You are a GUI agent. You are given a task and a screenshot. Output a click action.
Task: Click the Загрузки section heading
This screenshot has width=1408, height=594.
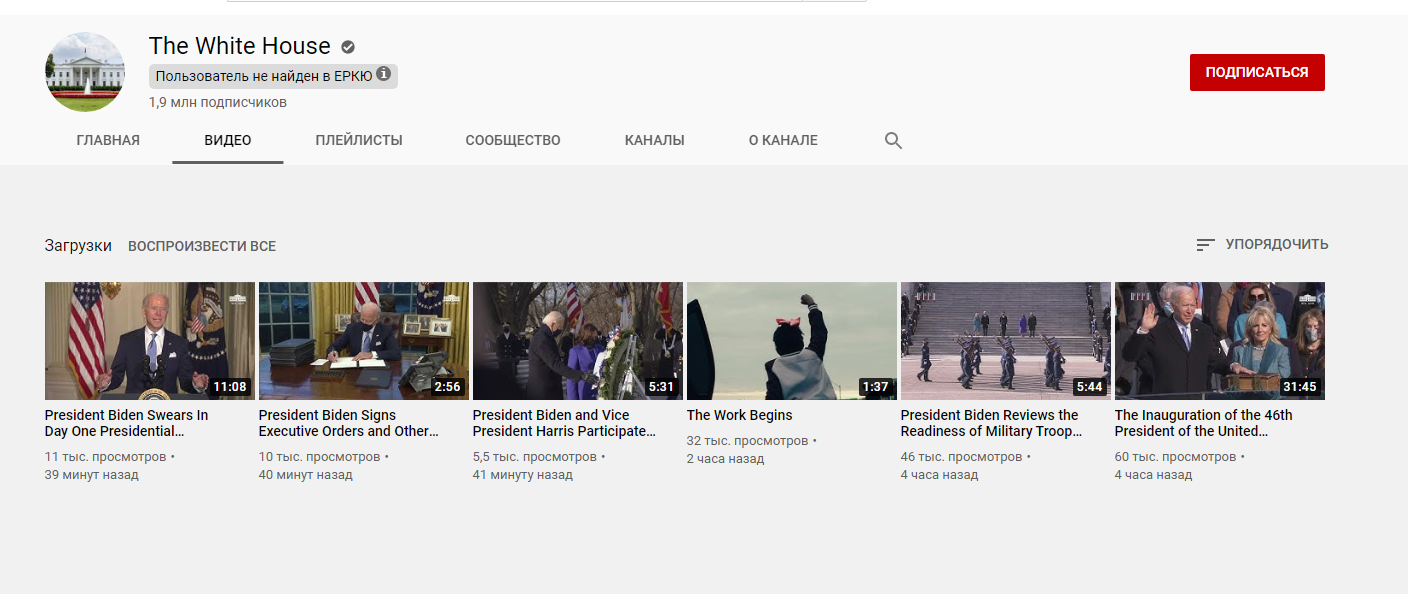(x=78, y=246)
